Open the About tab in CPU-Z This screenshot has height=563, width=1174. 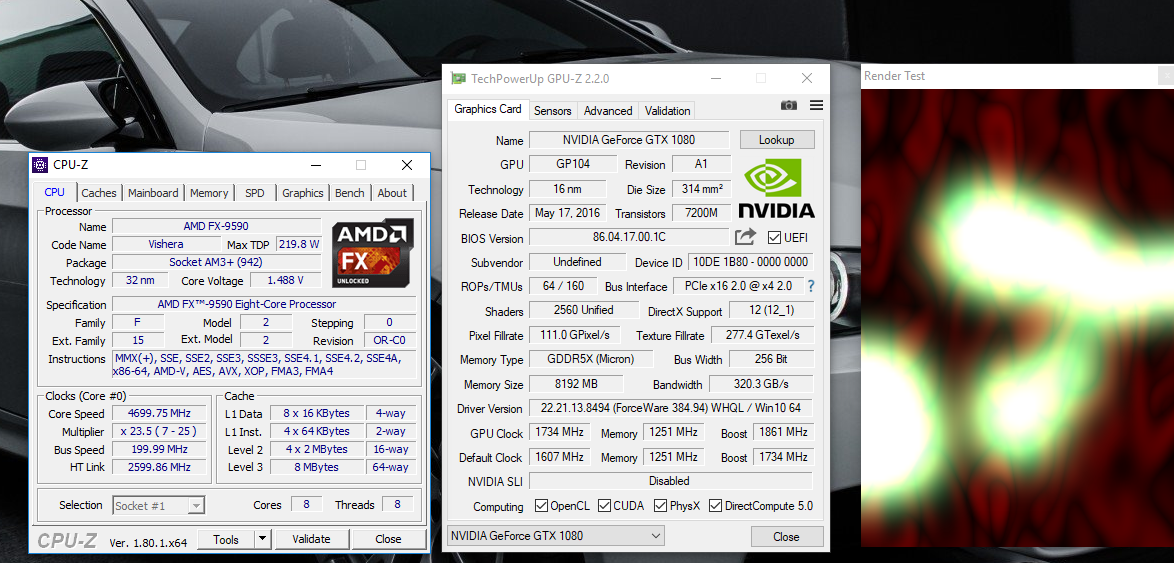pos(392,193)
